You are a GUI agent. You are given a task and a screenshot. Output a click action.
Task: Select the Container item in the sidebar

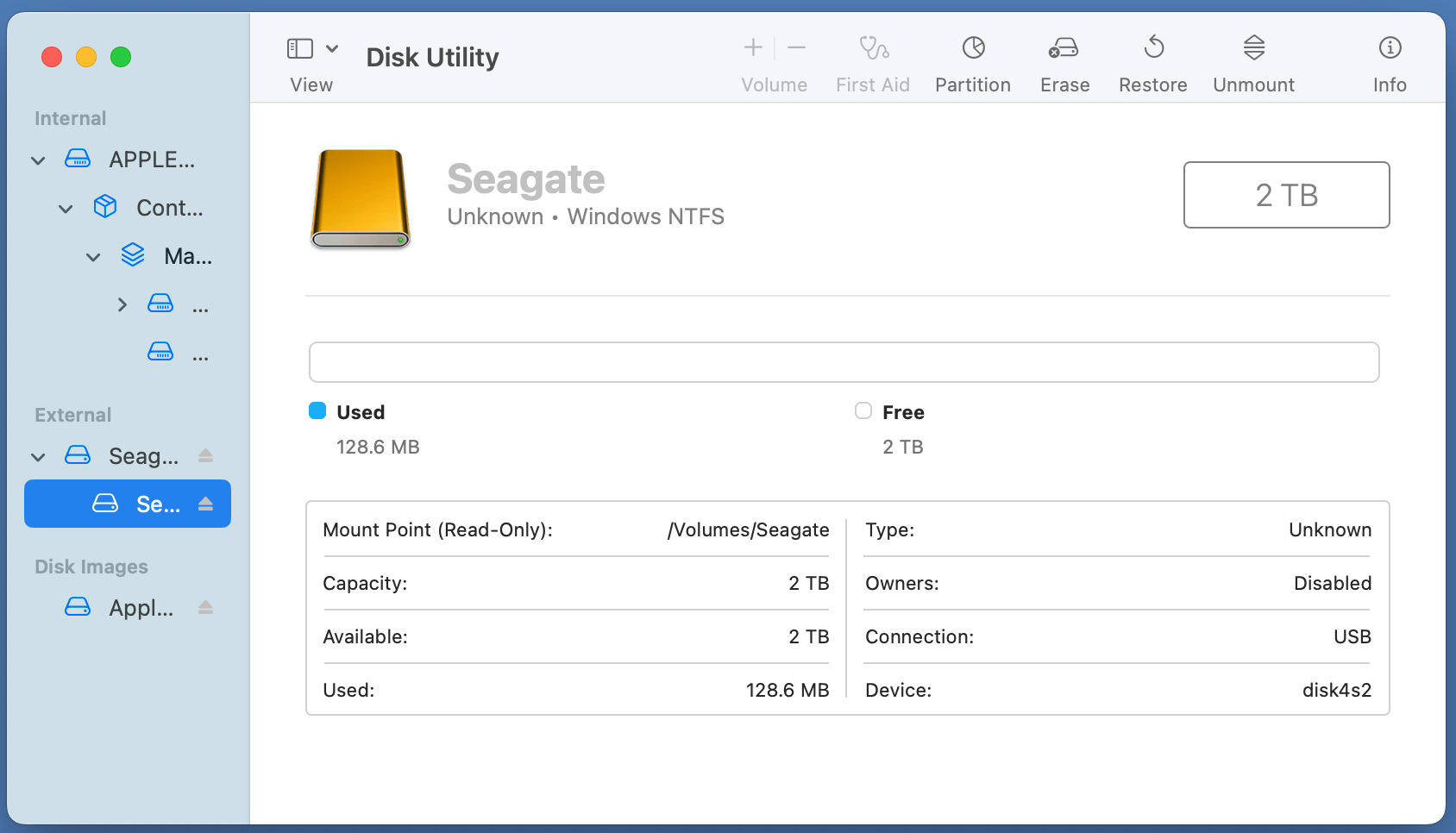click(169, 207)
